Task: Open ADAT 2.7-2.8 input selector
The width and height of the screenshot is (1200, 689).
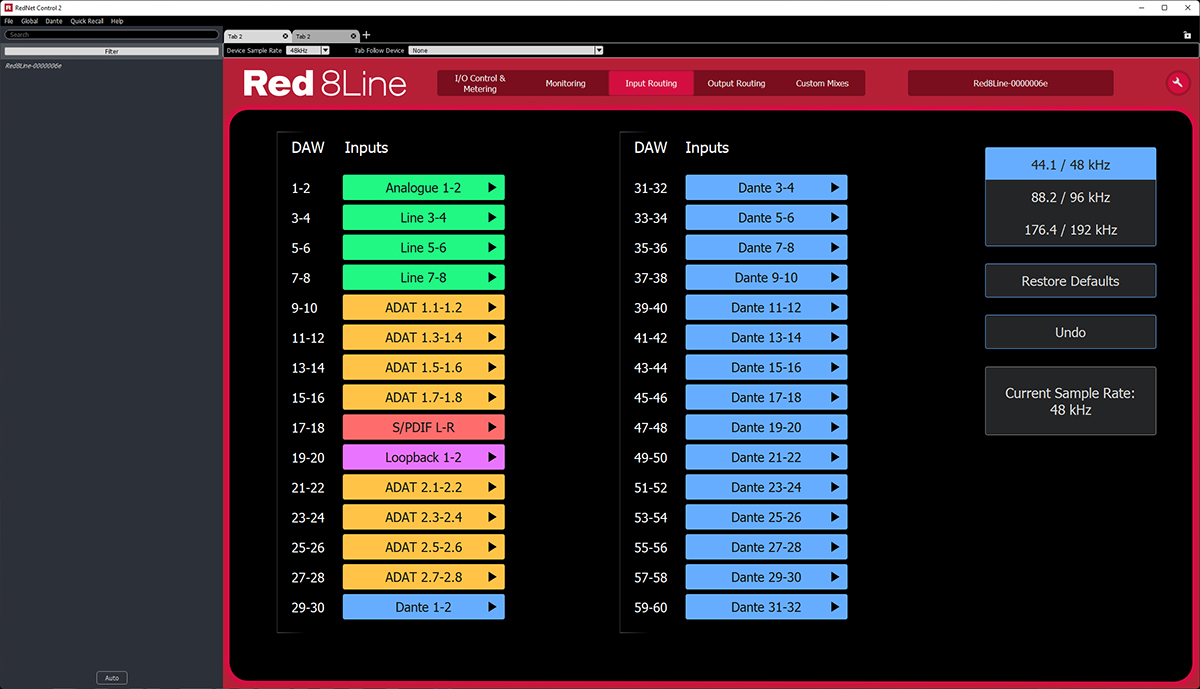Action: [x=423, y=577]
